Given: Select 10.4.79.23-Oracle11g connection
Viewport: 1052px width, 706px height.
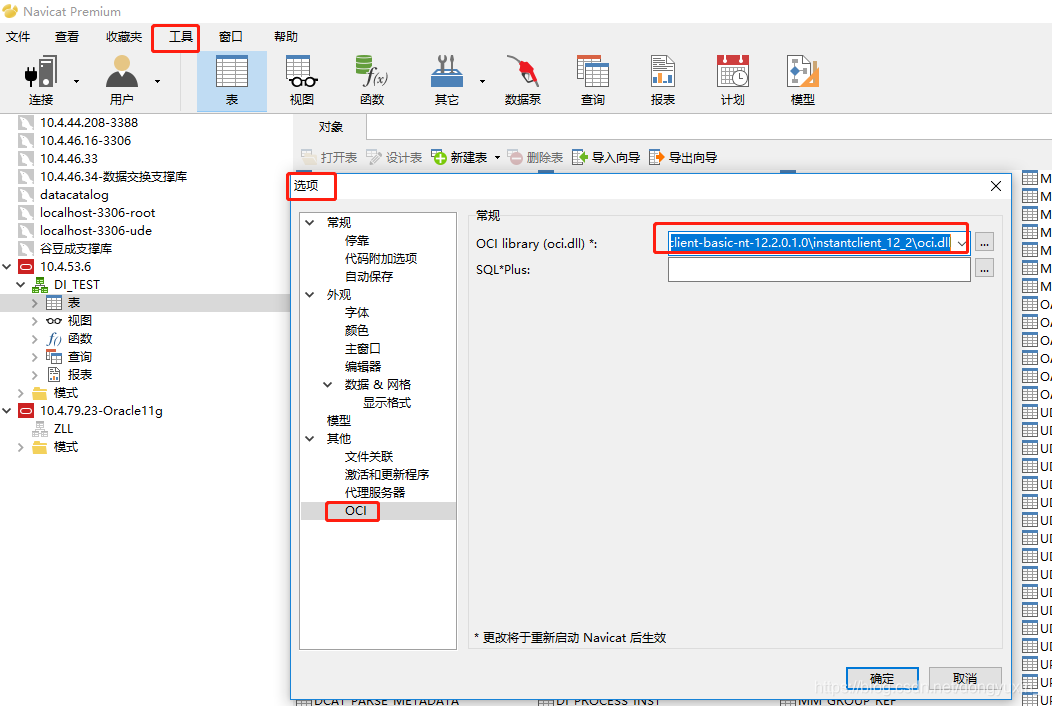Looking at the screenshot, I should pyautogui.click(x=101, y=411).
